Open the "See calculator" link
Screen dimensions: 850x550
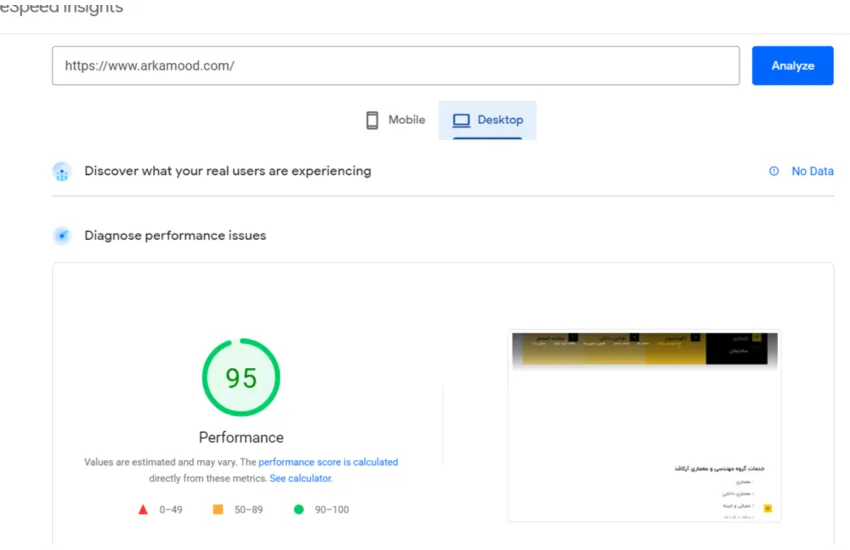tap(301, 479)
